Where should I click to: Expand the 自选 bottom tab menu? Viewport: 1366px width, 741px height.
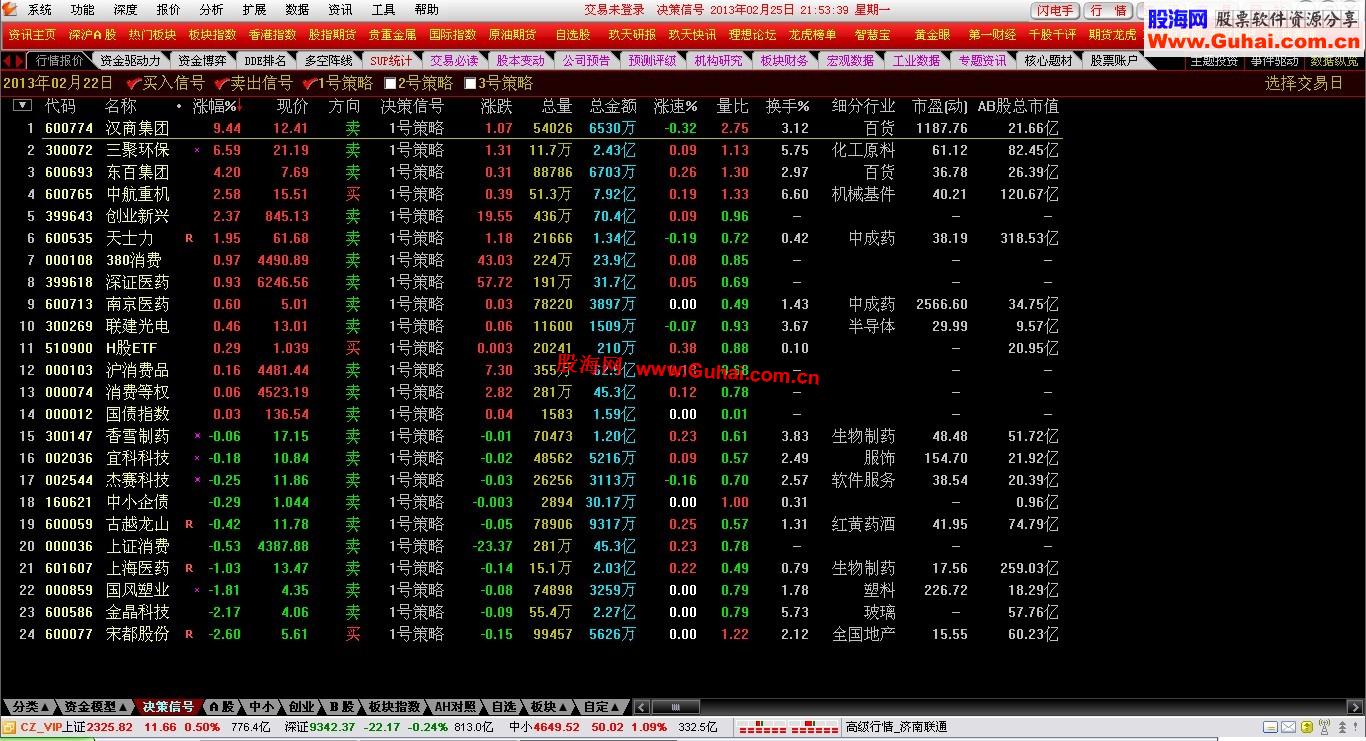[x=504, y=707]
